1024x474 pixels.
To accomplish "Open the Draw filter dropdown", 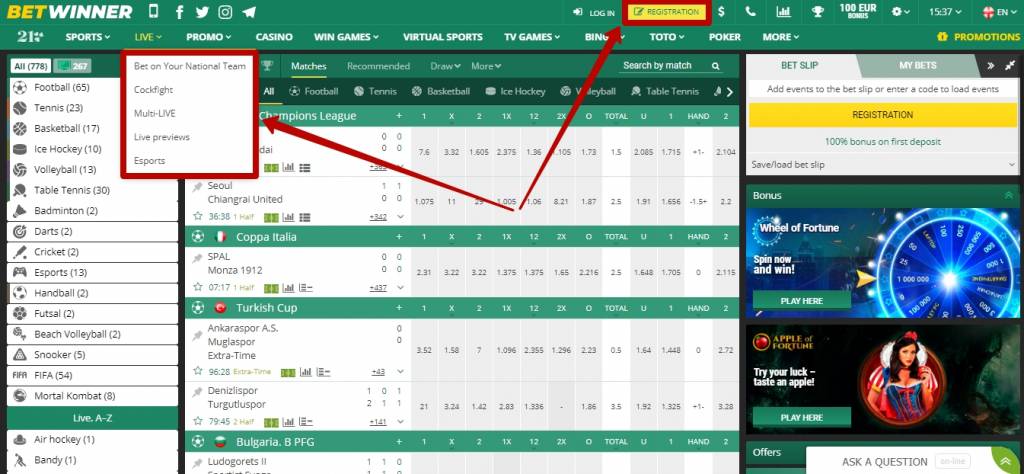I will coord(445,66).
